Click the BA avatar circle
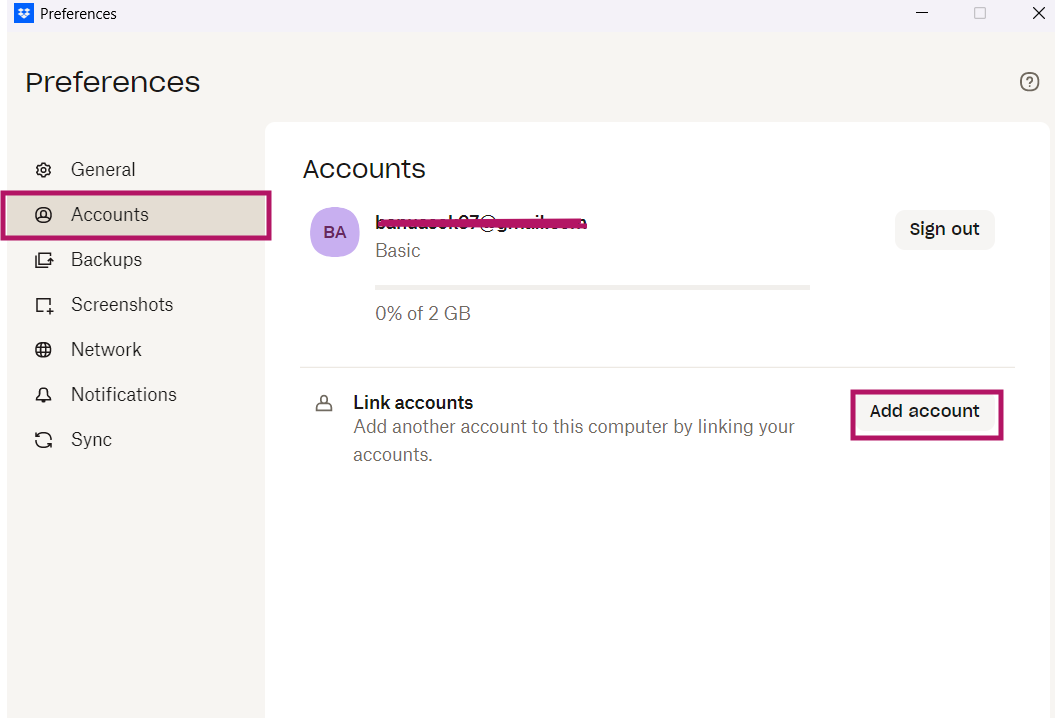This screenshot has height=718, width=1055. coord(334,231)
